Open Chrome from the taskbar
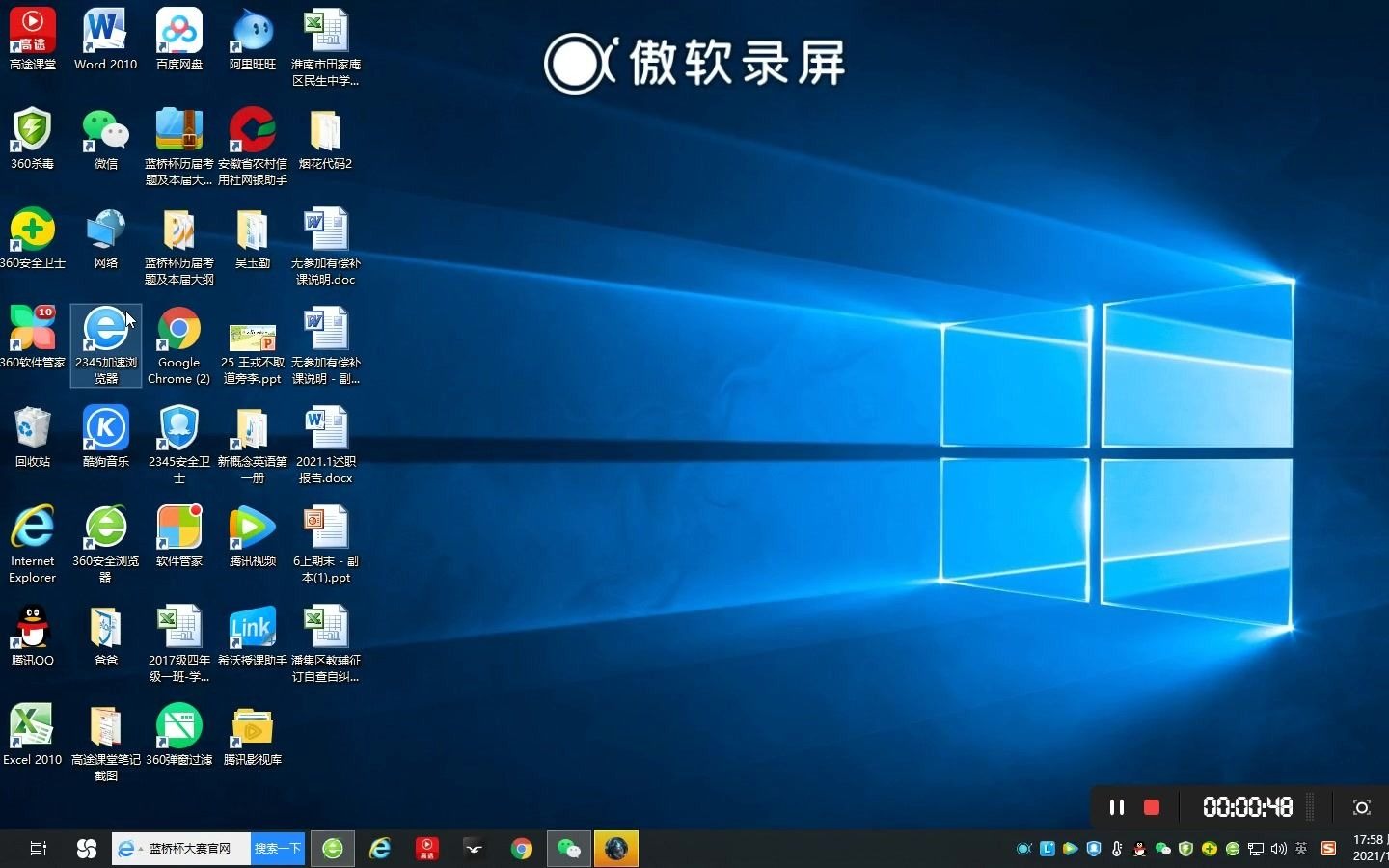 [522, 849]
